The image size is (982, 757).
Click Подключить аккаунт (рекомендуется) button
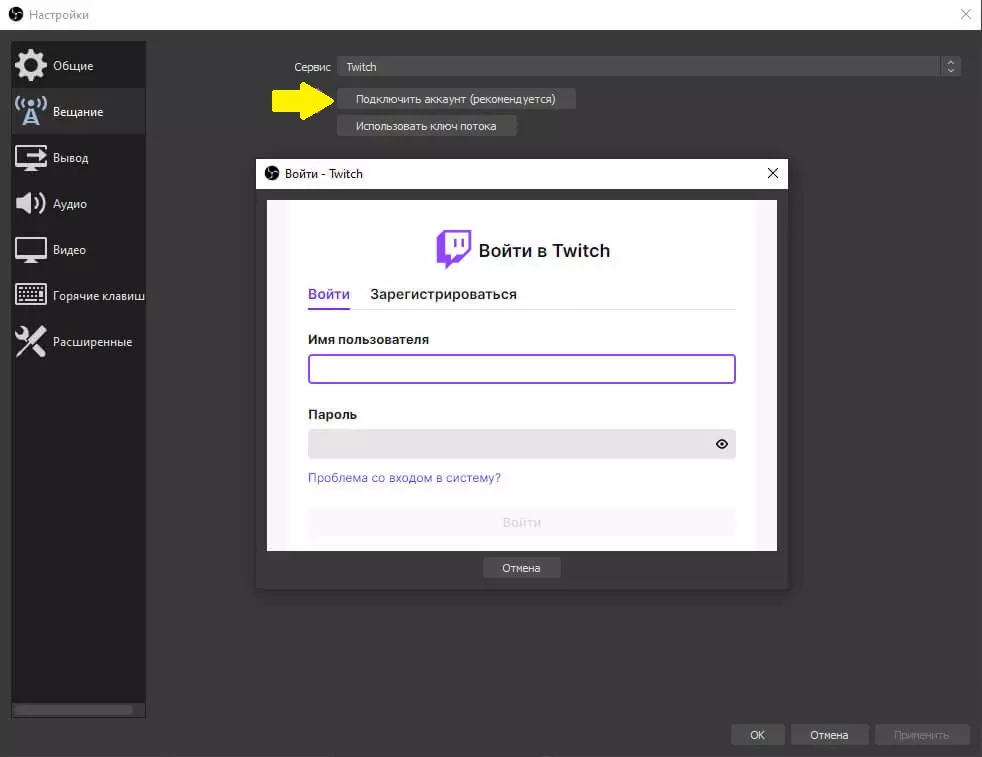pyautogui.click(x=456, y=99)
